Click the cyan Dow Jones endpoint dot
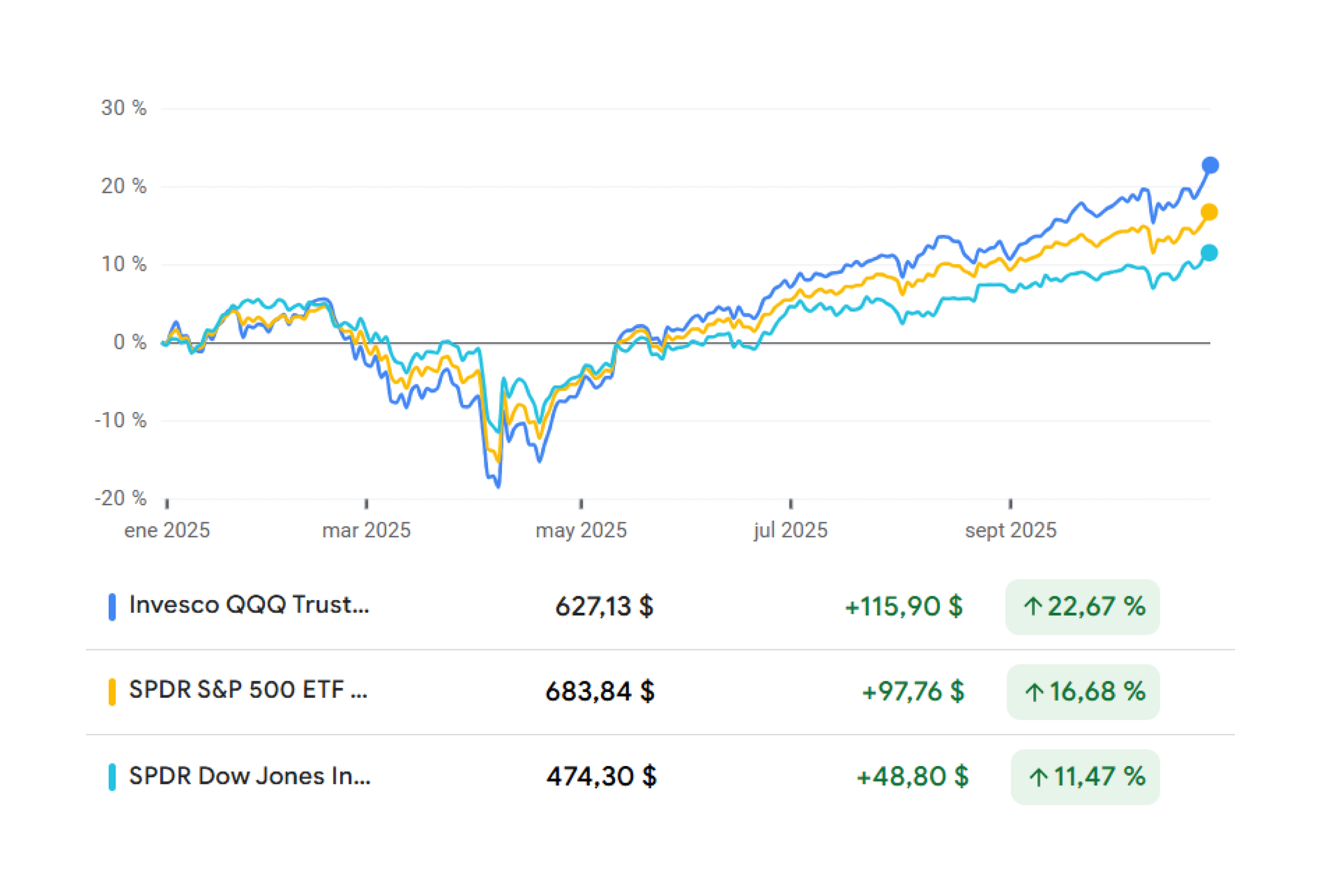1321x896 pixels. click(x=1209, y=253)
